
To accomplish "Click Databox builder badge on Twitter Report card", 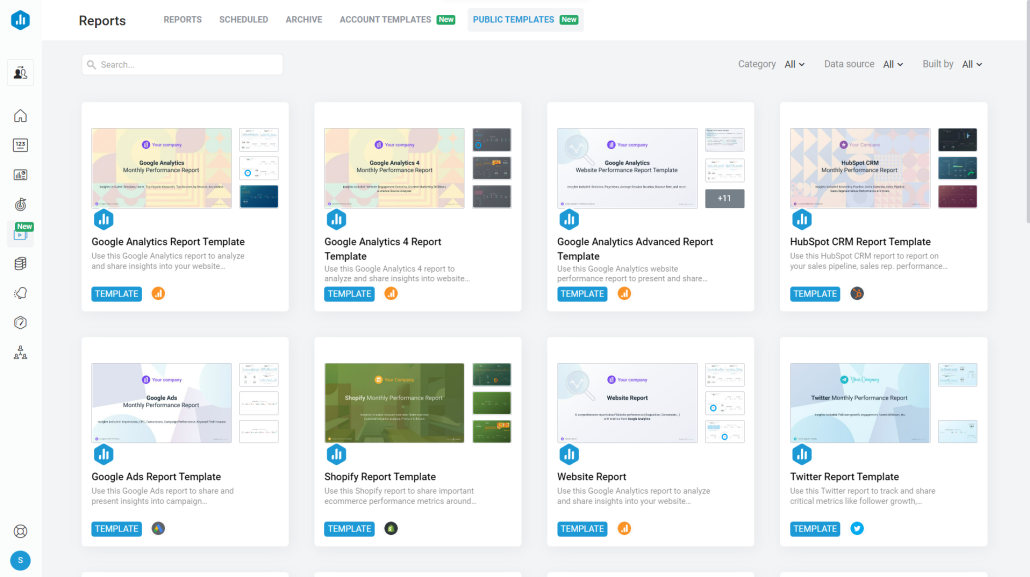I will (802, 454).
